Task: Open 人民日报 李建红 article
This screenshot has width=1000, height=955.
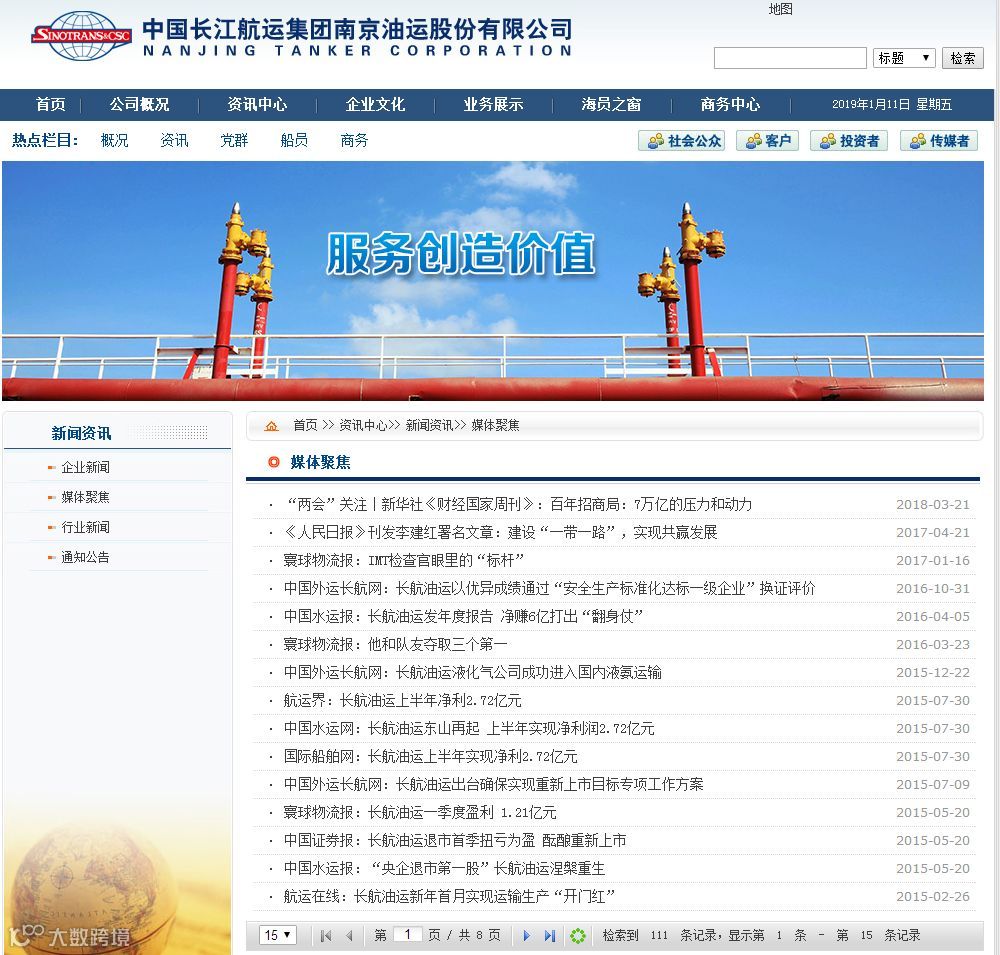Action: coord(500,533)
